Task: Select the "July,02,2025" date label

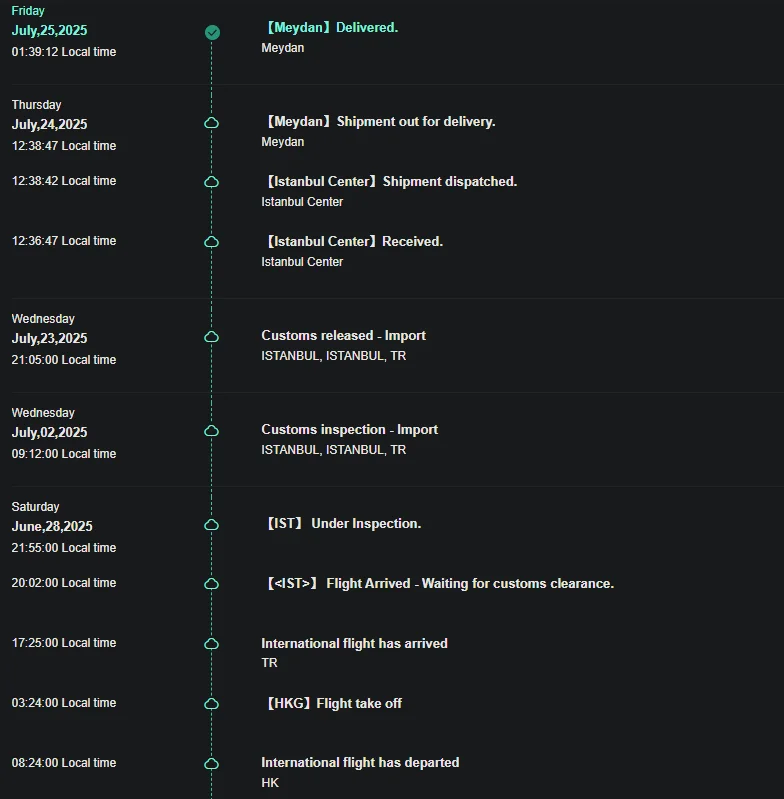Action: tap(49, 433)
